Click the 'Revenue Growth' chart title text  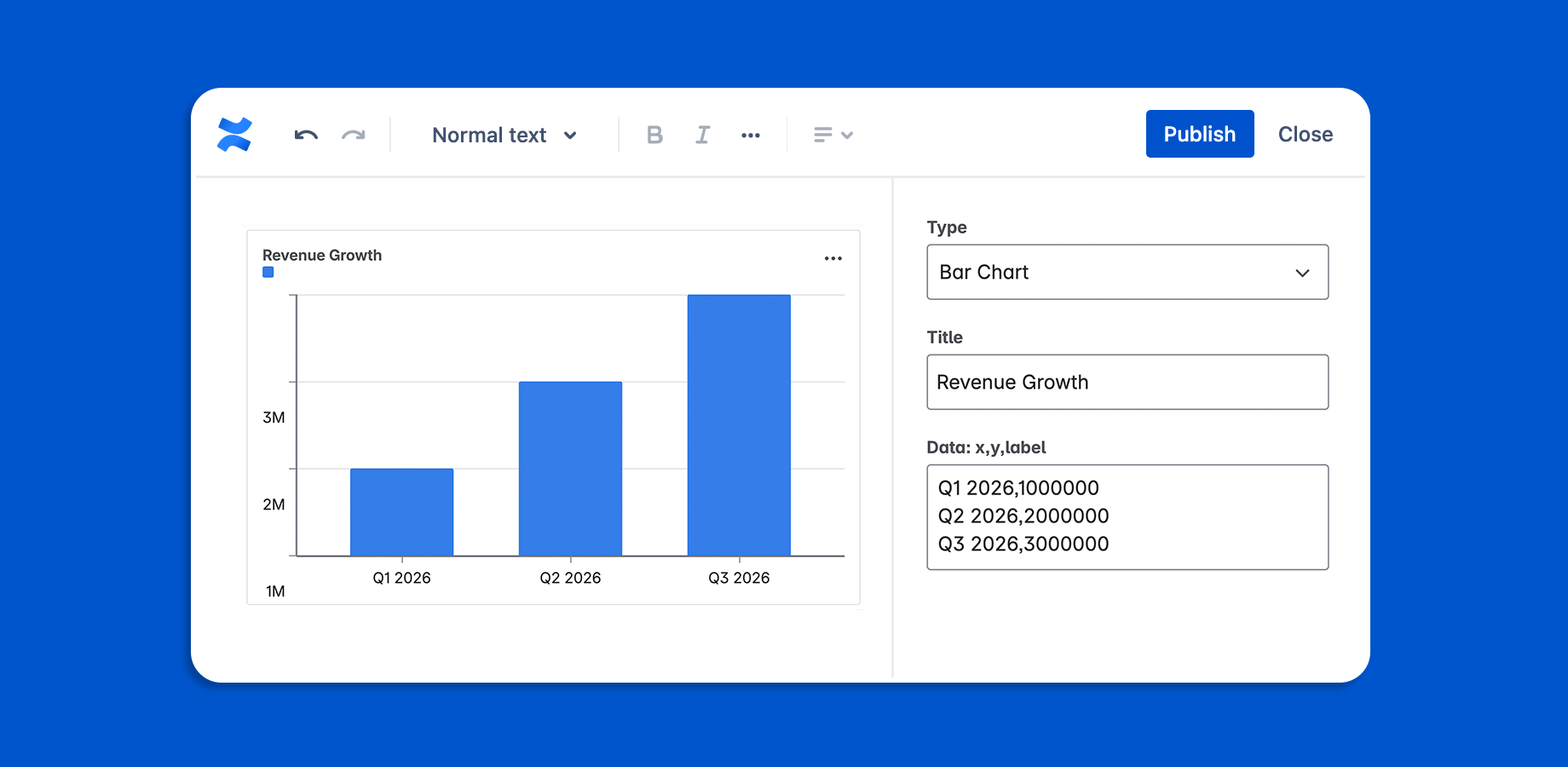[322, 255]
